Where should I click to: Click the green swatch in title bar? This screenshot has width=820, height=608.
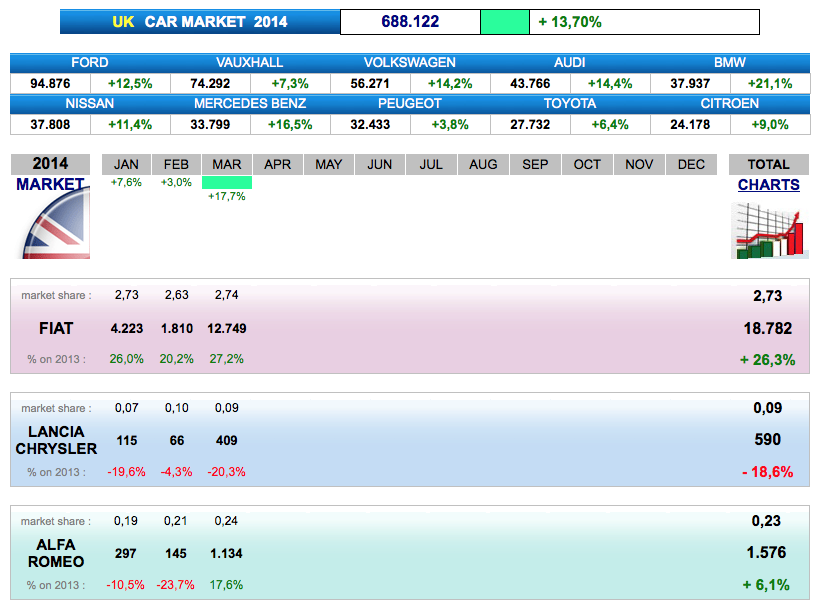click(x=504, y=22)
